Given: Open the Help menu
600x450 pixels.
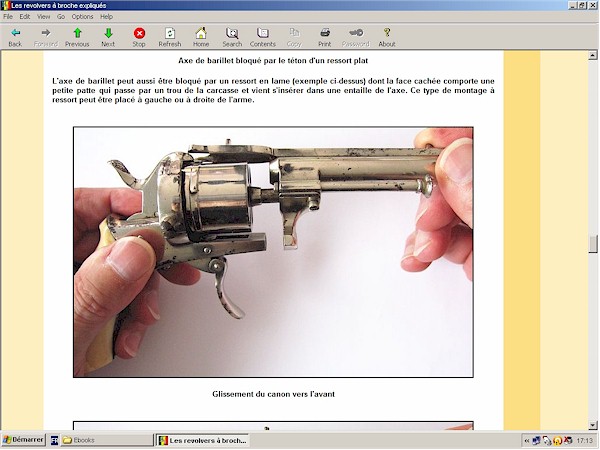Looking at the screenshot, I should (x=106, y=16).
